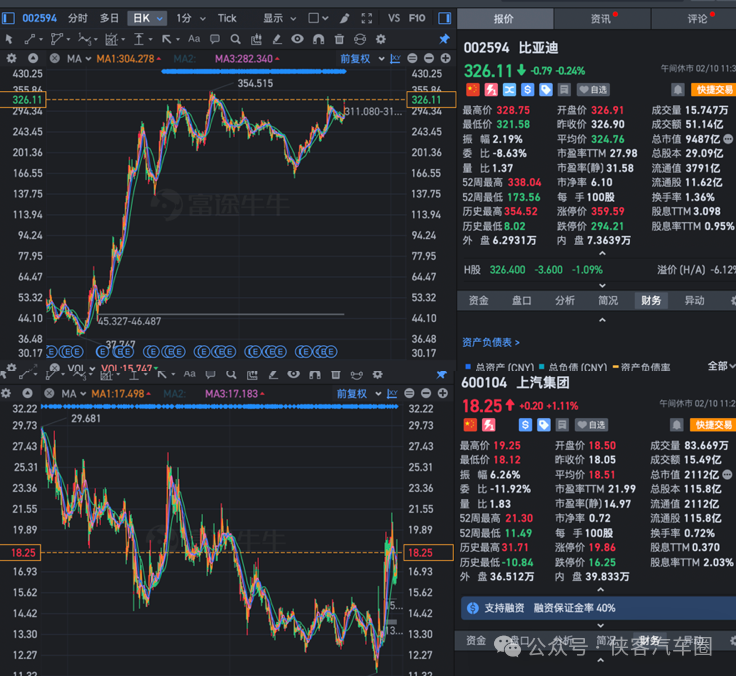Image resolution: width=736 pixels, height=676 pixels.
Task: Select the 财务 tab under 比亚迪
Action: pyautogui.click(x=651, y=300)
